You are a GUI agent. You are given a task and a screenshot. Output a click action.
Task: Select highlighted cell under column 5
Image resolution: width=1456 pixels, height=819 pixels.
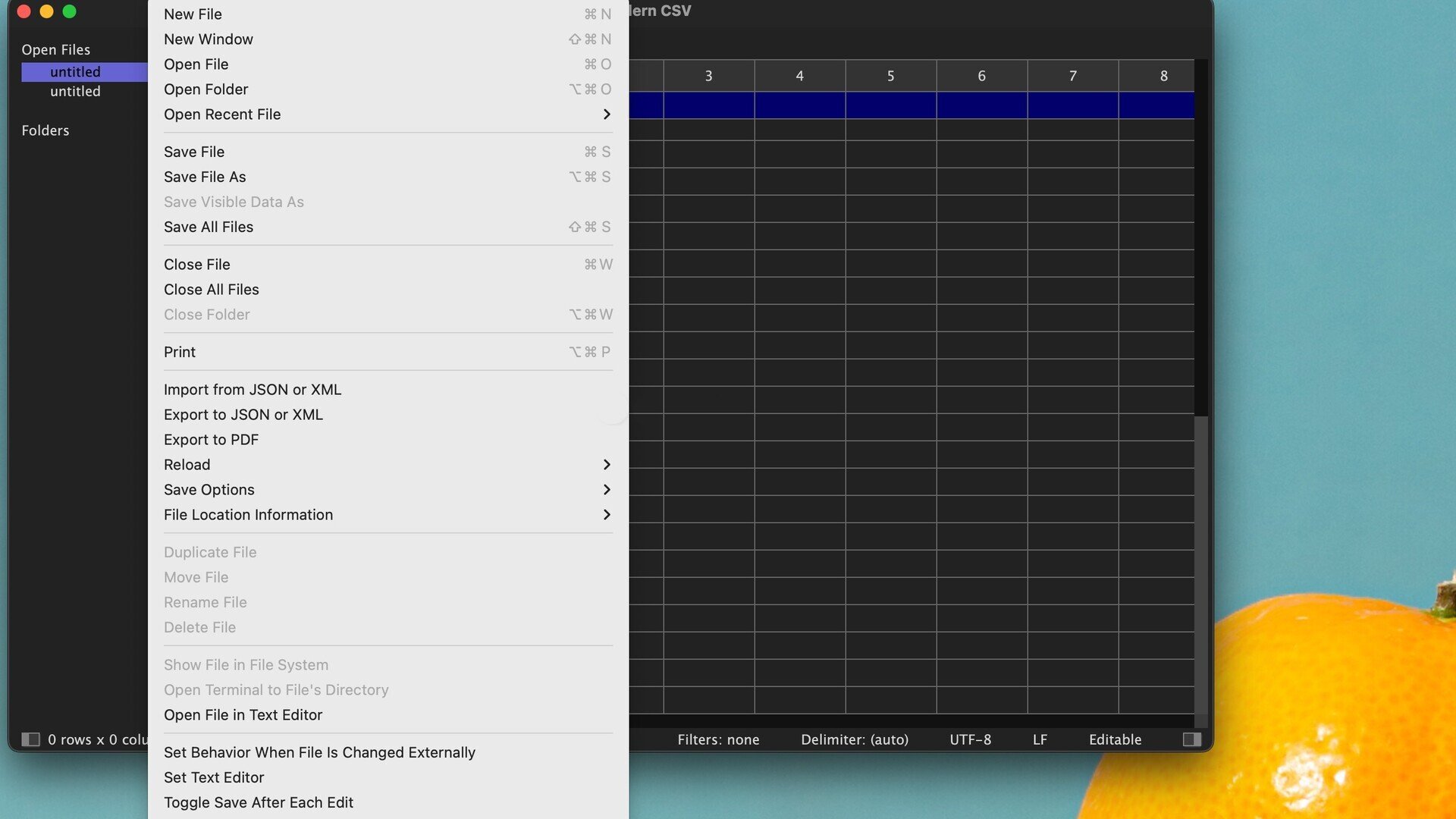click(891, 105)
